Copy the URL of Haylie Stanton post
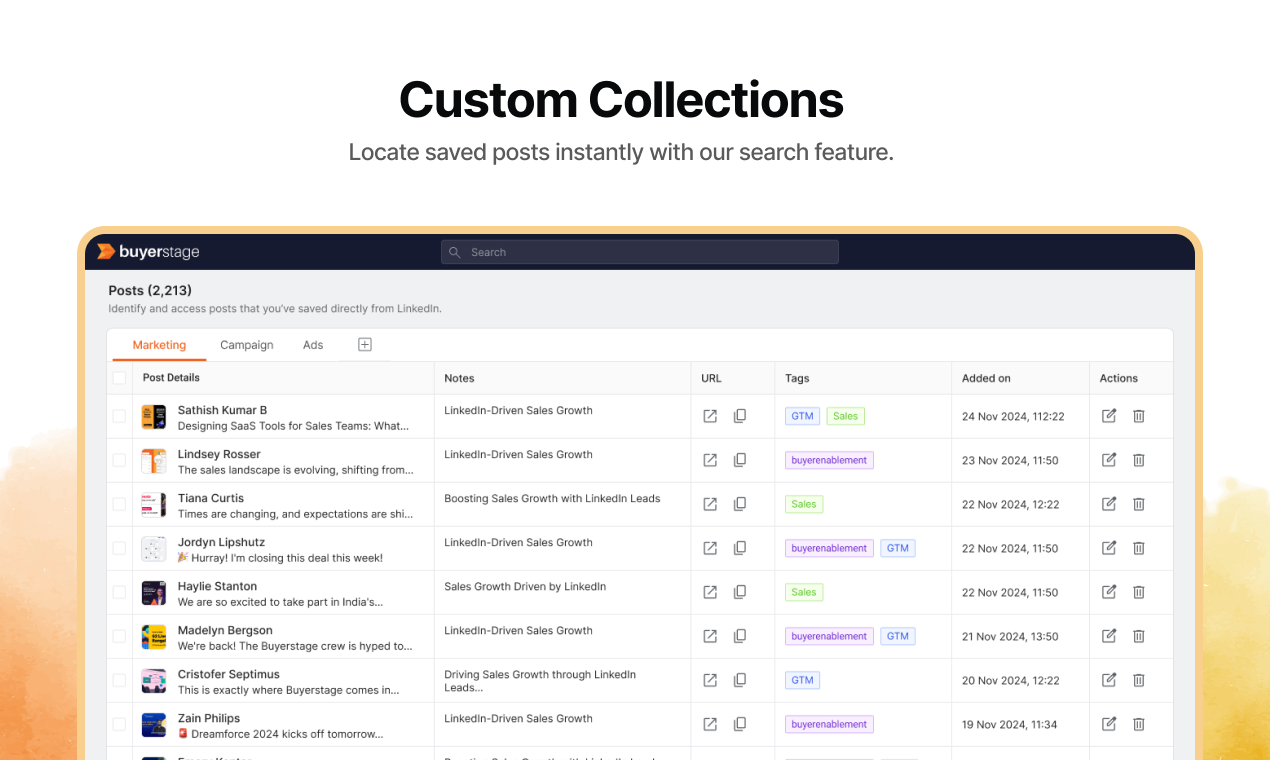1270x760 pixels. (x=740, y=592)
